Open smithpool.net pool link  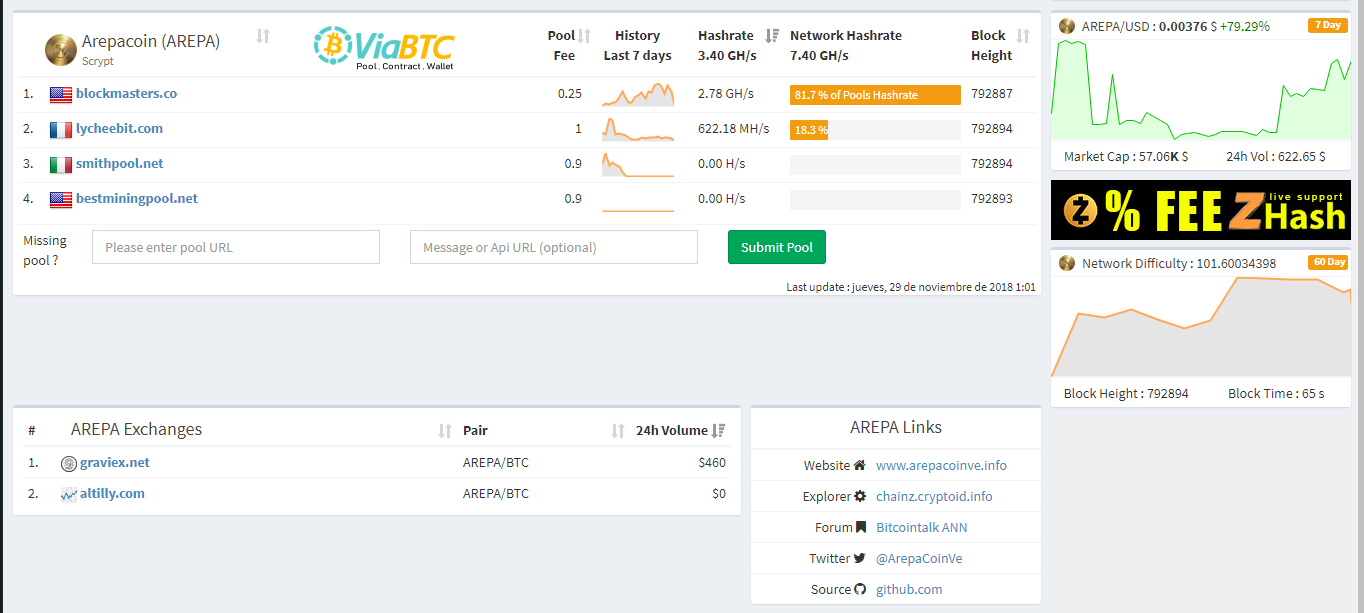pos(119,163)
